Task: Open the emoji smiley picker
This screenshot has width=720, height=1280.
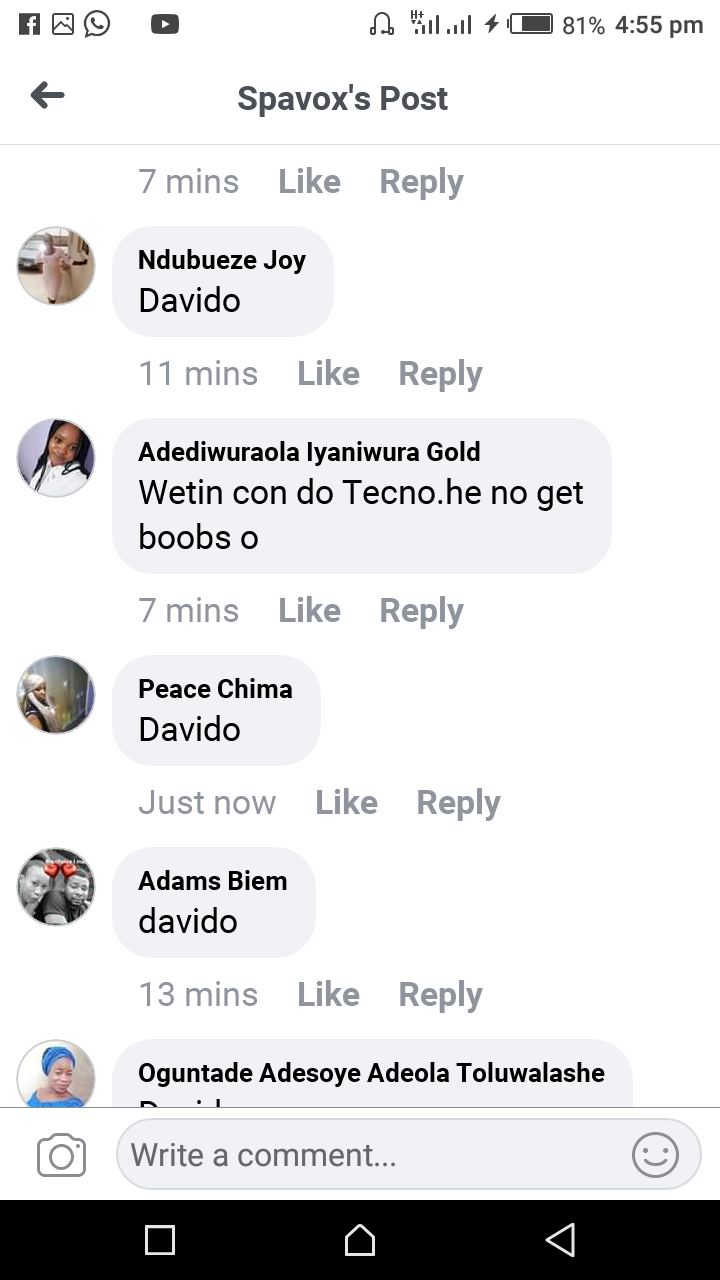Action: pos(655,1155)
